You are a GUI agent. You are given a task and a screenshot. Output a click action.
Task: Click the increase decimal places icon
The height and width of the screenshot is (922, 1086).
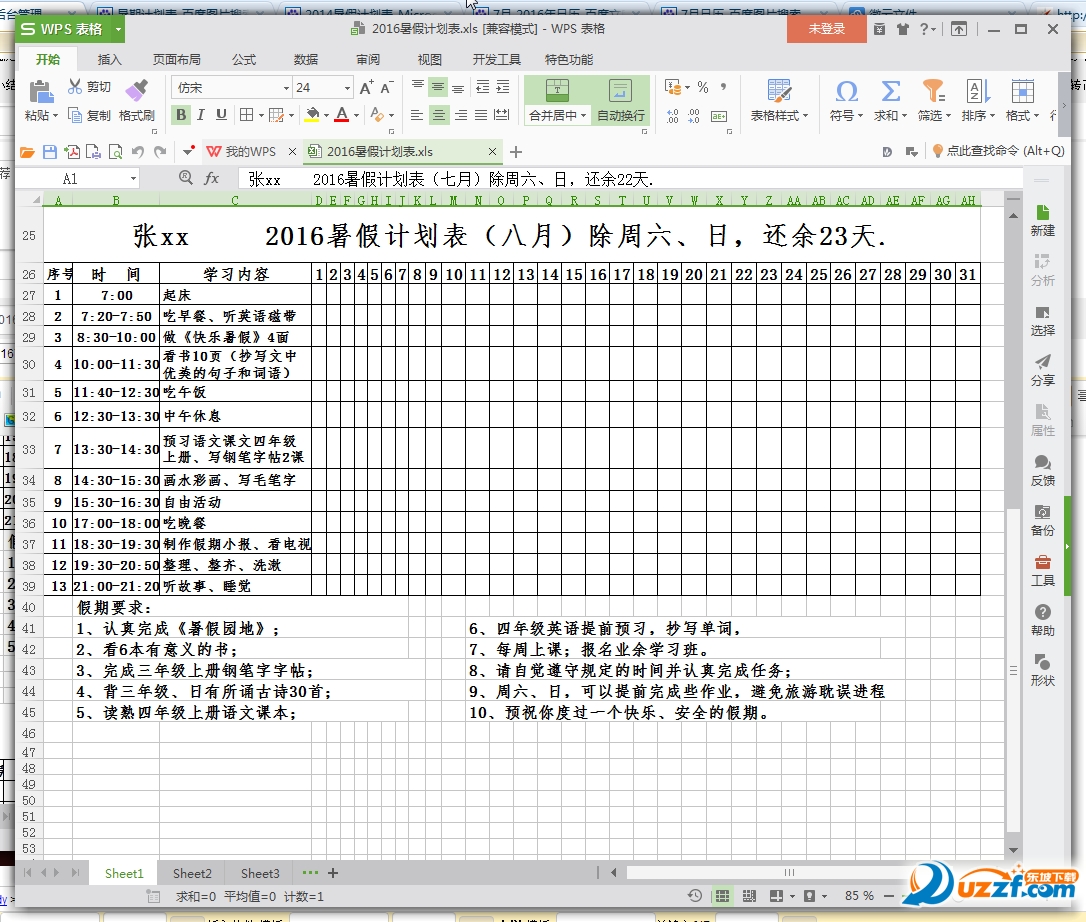(x=673, y=116)
